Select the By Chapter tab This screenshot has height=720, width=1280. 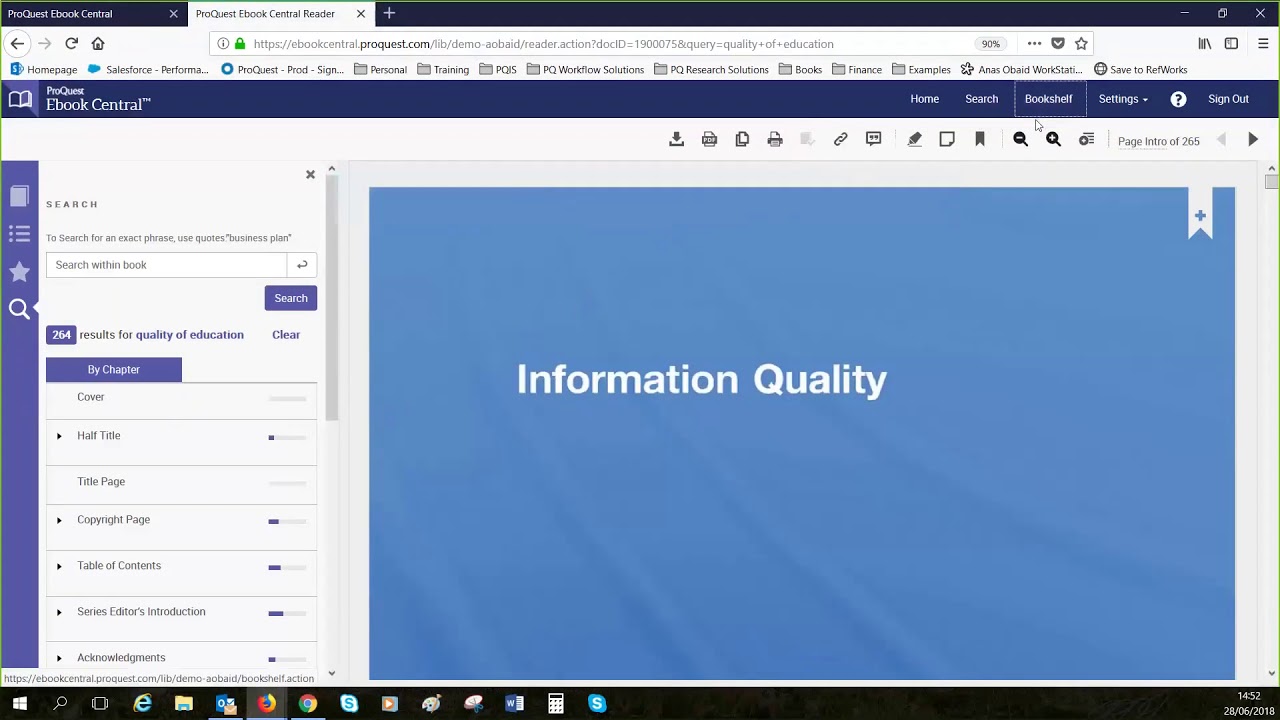114,370
